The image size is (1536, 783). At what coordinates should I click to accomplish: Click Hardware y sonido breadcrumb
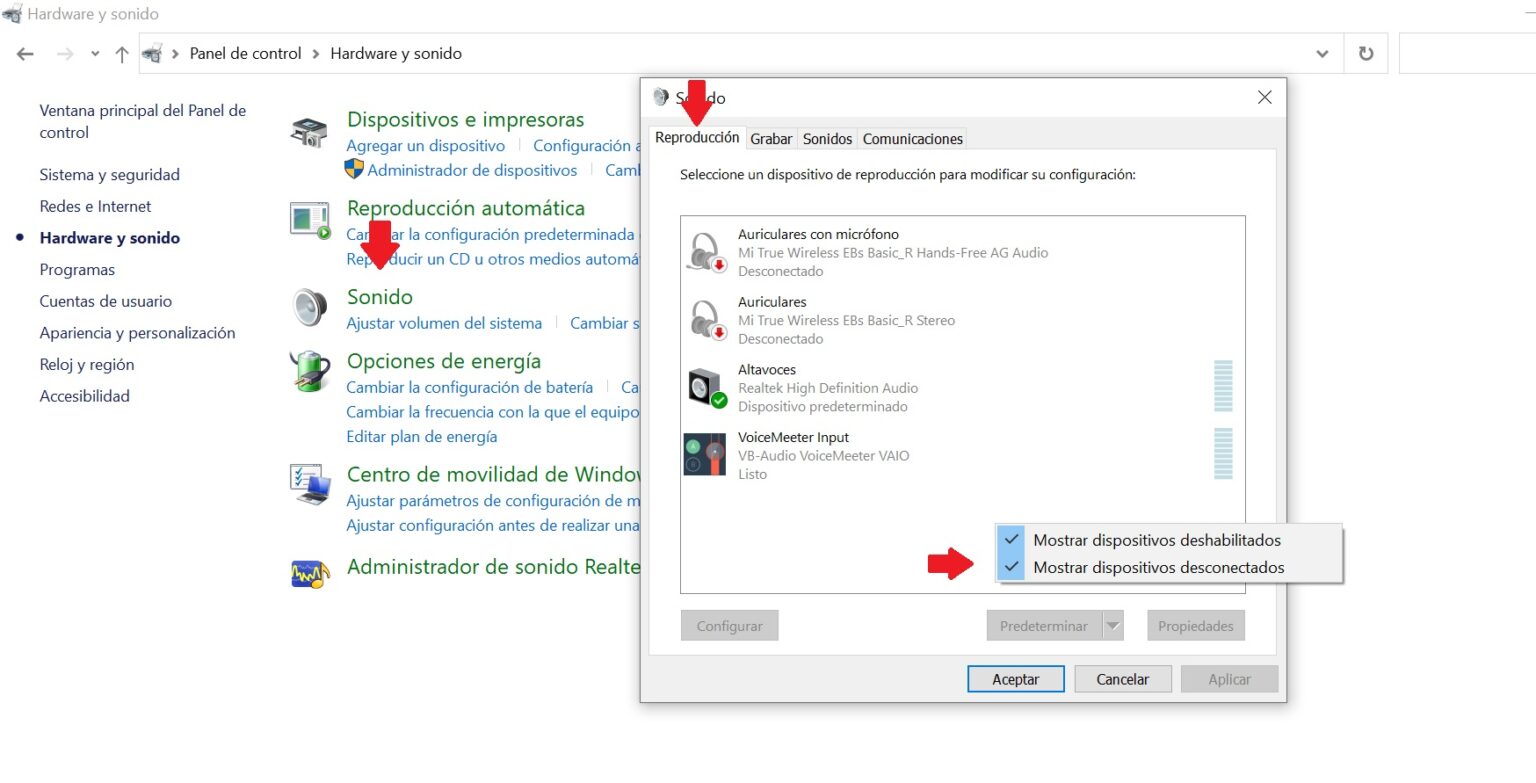[396, 54]
